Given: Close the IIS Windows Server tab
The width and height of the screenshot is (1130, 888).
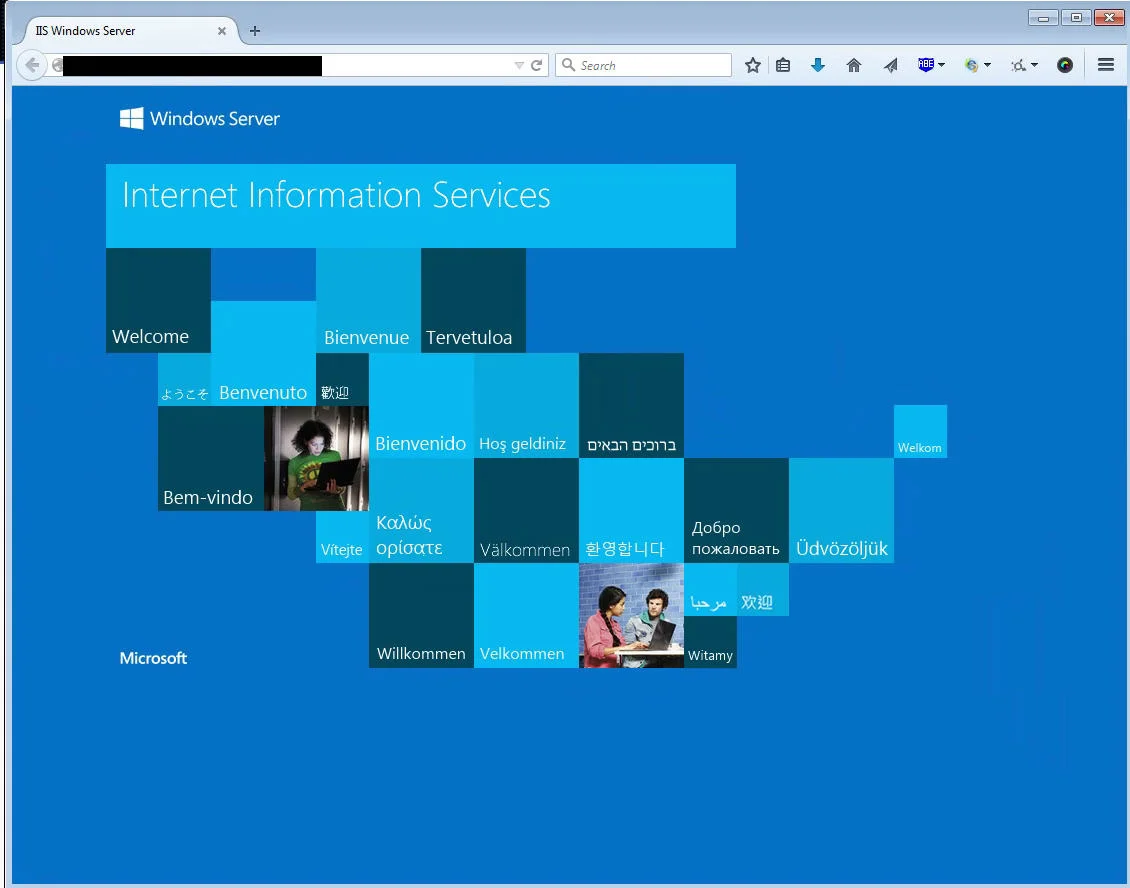Looking at the screenshot, I should (x=222, y=31).
